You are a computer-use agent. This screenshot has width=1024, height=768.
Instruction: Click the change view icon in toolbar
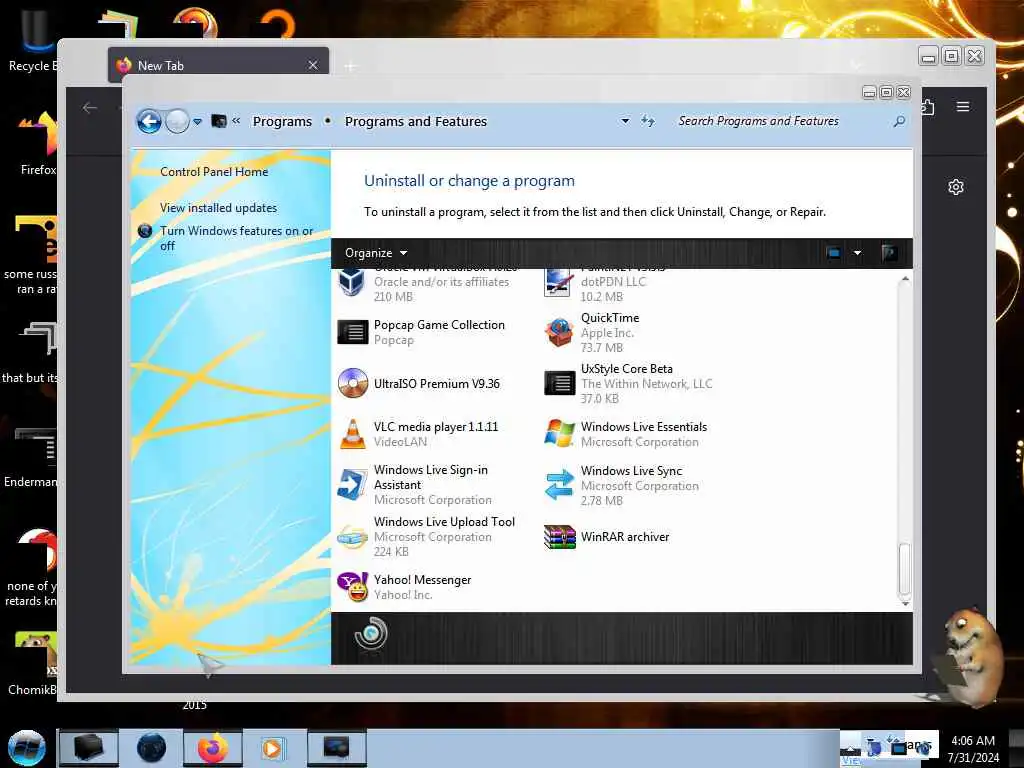click(x=833, y=253)
